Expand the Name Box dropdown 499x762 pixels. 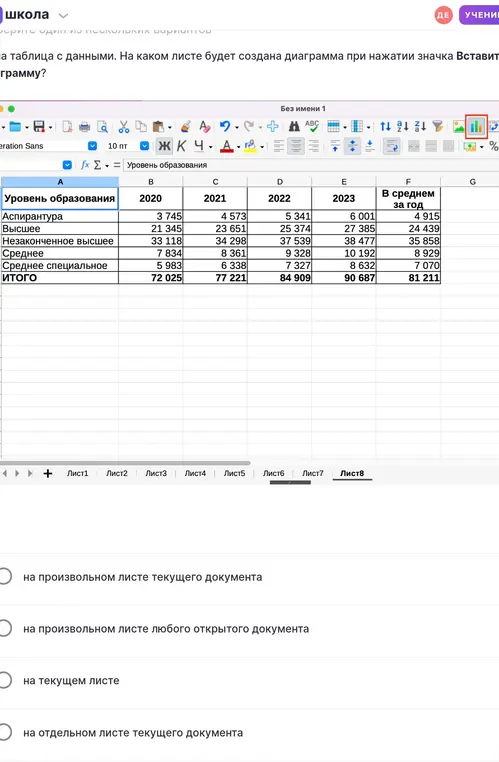pos(68,165)
